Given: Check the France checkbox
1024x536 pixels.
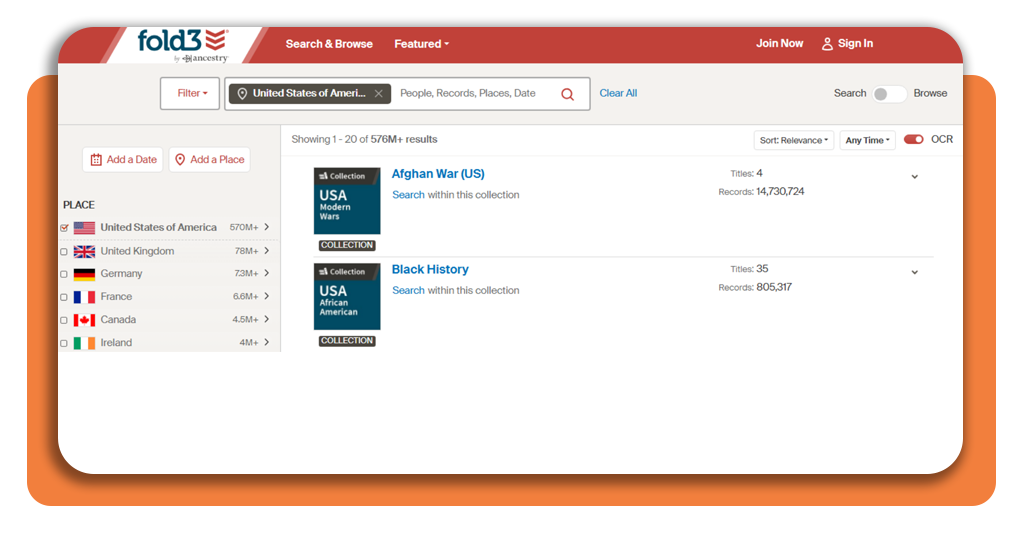Looking at the screenshot, I should coord(64,297).
